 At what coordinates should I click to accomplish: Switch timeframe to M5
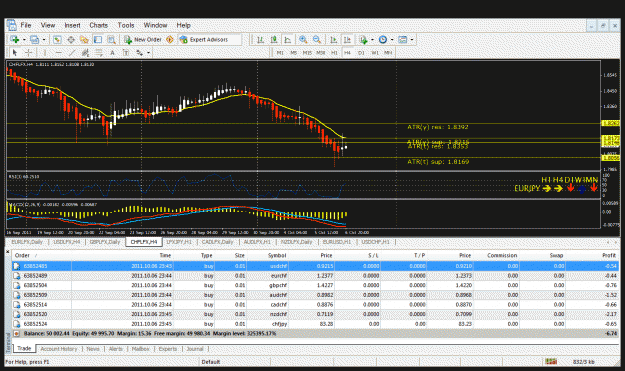click(x=293, y=53)
